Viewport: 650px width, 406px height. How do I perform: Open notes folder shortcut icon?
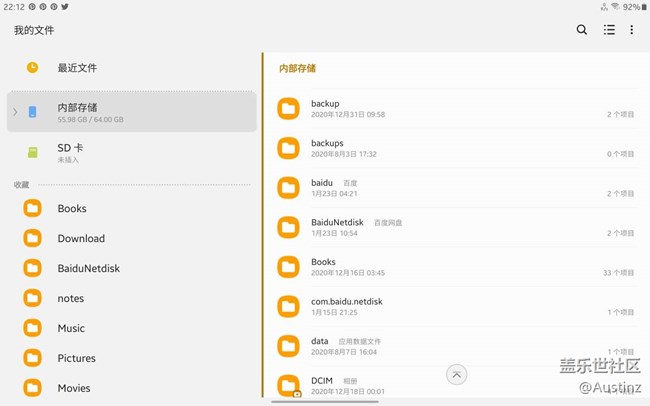click(x=33, y=298)
